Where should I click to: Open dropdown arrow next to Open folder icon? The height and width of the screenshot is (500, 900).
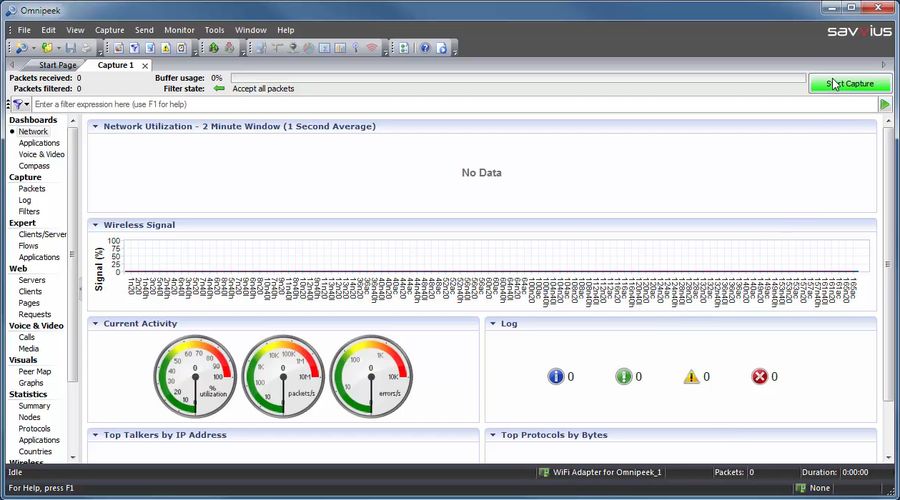(59, 48)
